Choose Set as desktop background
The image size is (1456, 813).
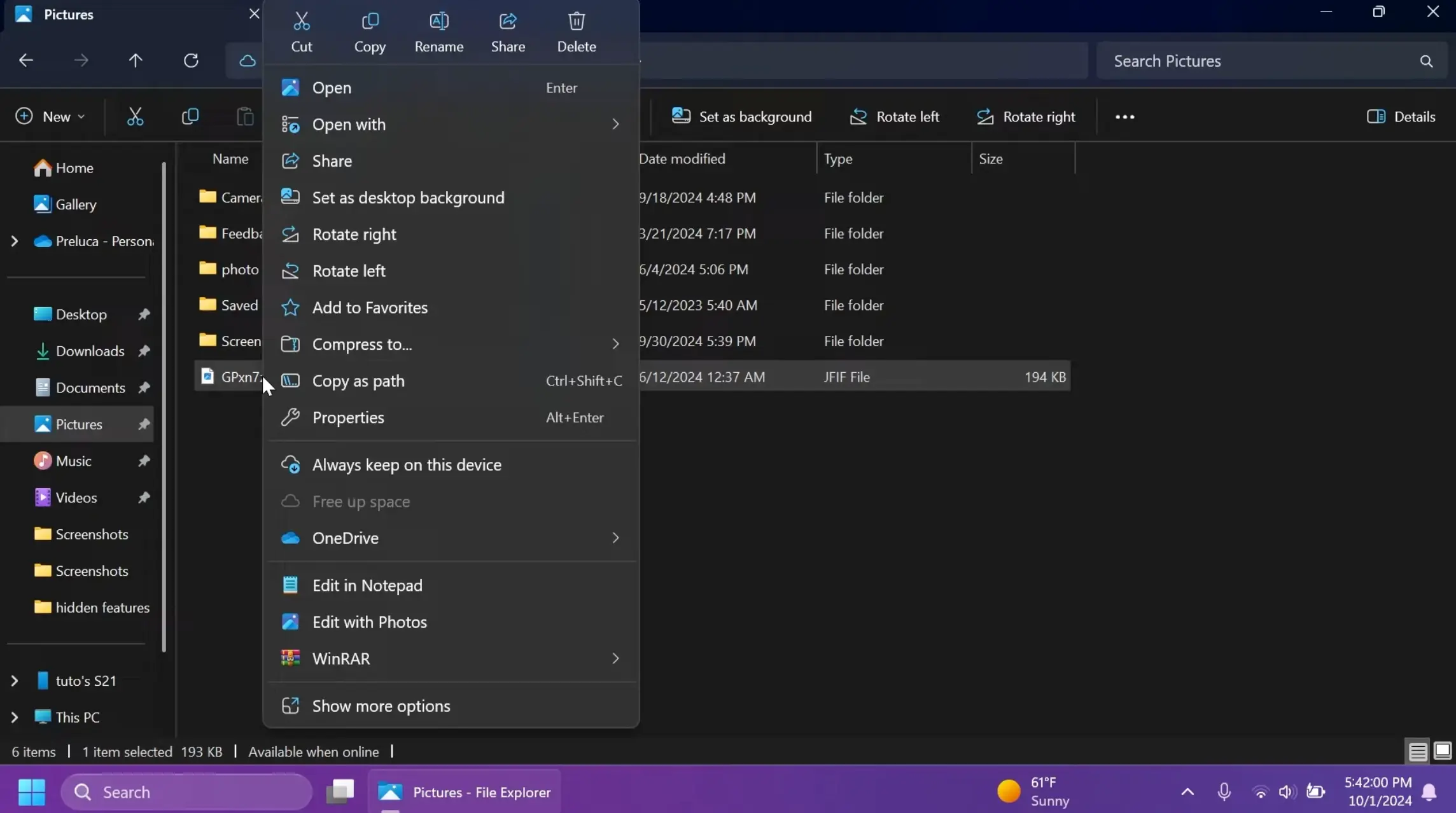click(x=451, y=197)
